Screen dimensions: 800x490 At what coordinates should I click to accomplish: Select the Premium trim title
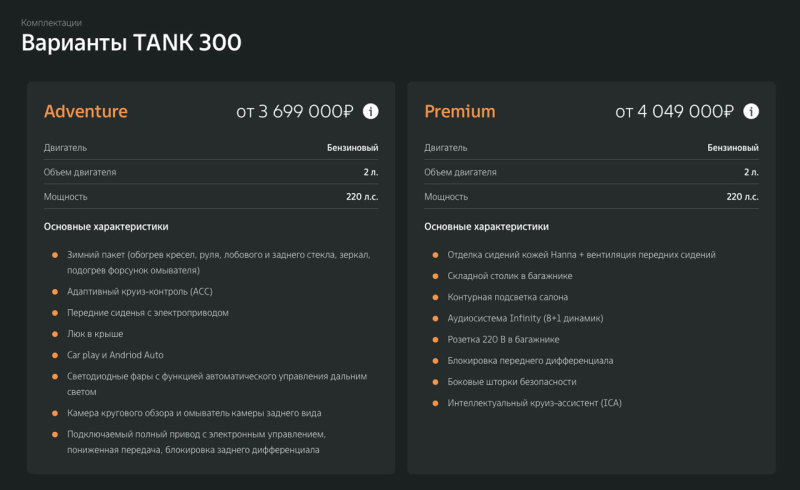460,111
